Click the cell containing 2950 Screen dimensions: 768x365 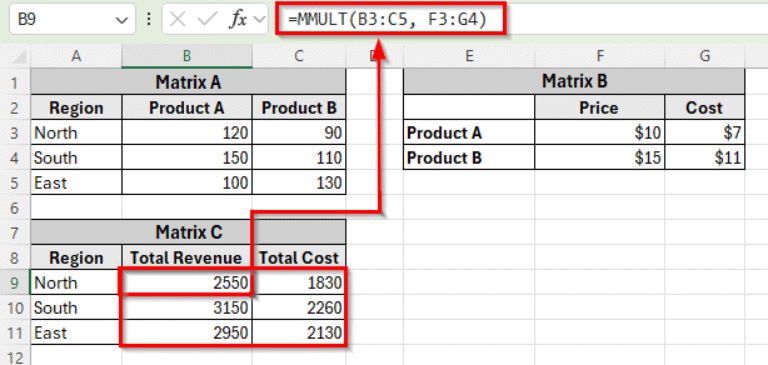pyautogui.click(x=187, y=333)
